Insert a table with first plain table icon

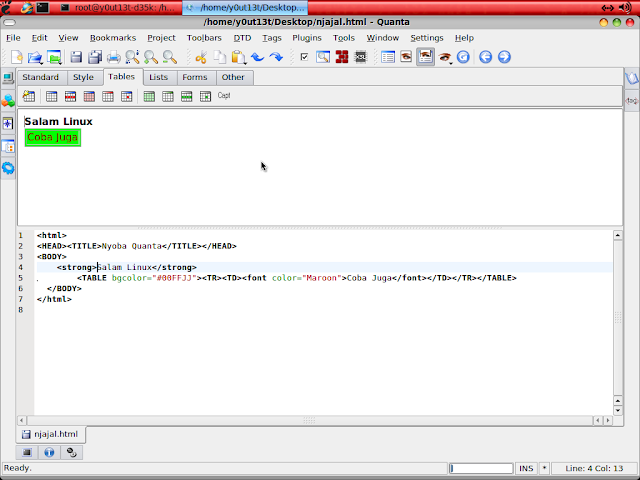click(51, 96)
